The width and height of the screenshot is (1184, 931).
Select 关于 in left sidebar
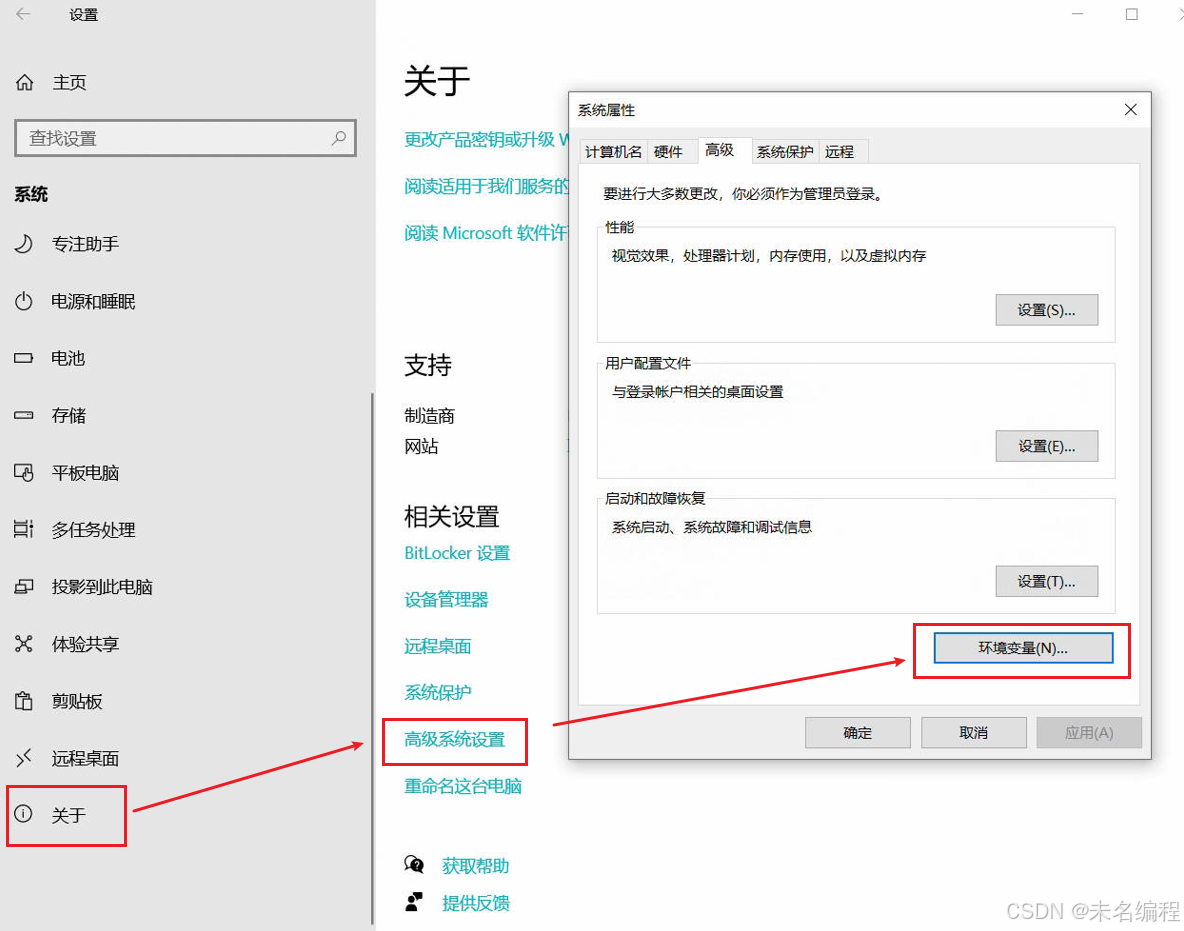(x=69, y=815)
